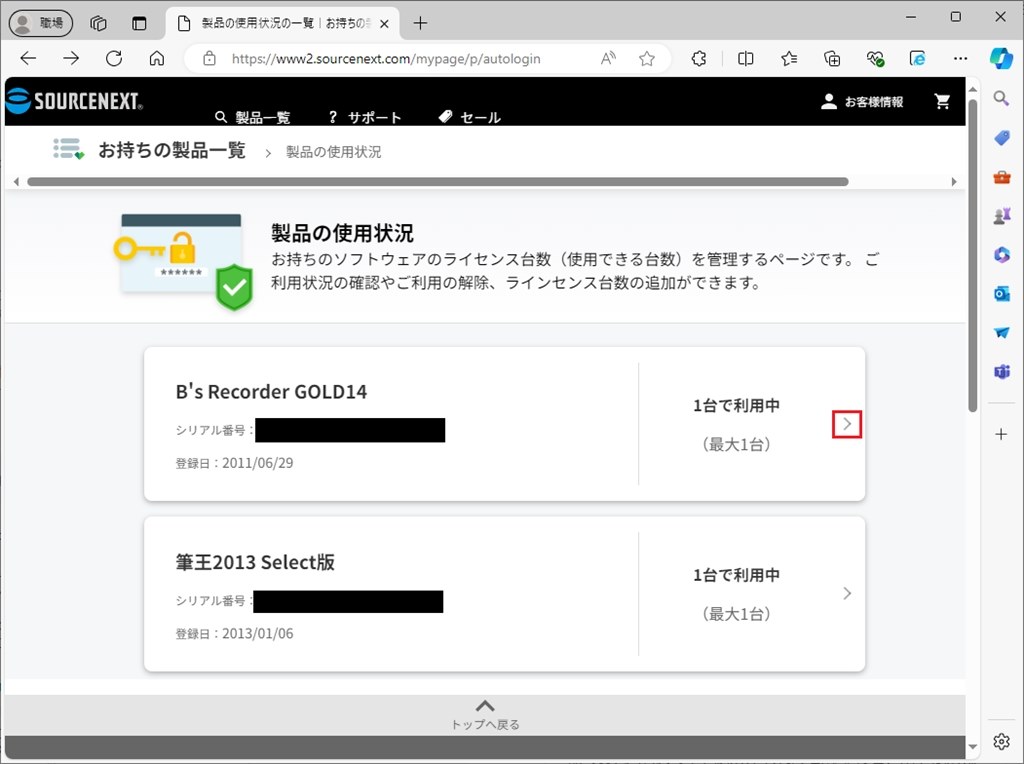
Task: Open the Read Aloud icon
Action: 609,59
